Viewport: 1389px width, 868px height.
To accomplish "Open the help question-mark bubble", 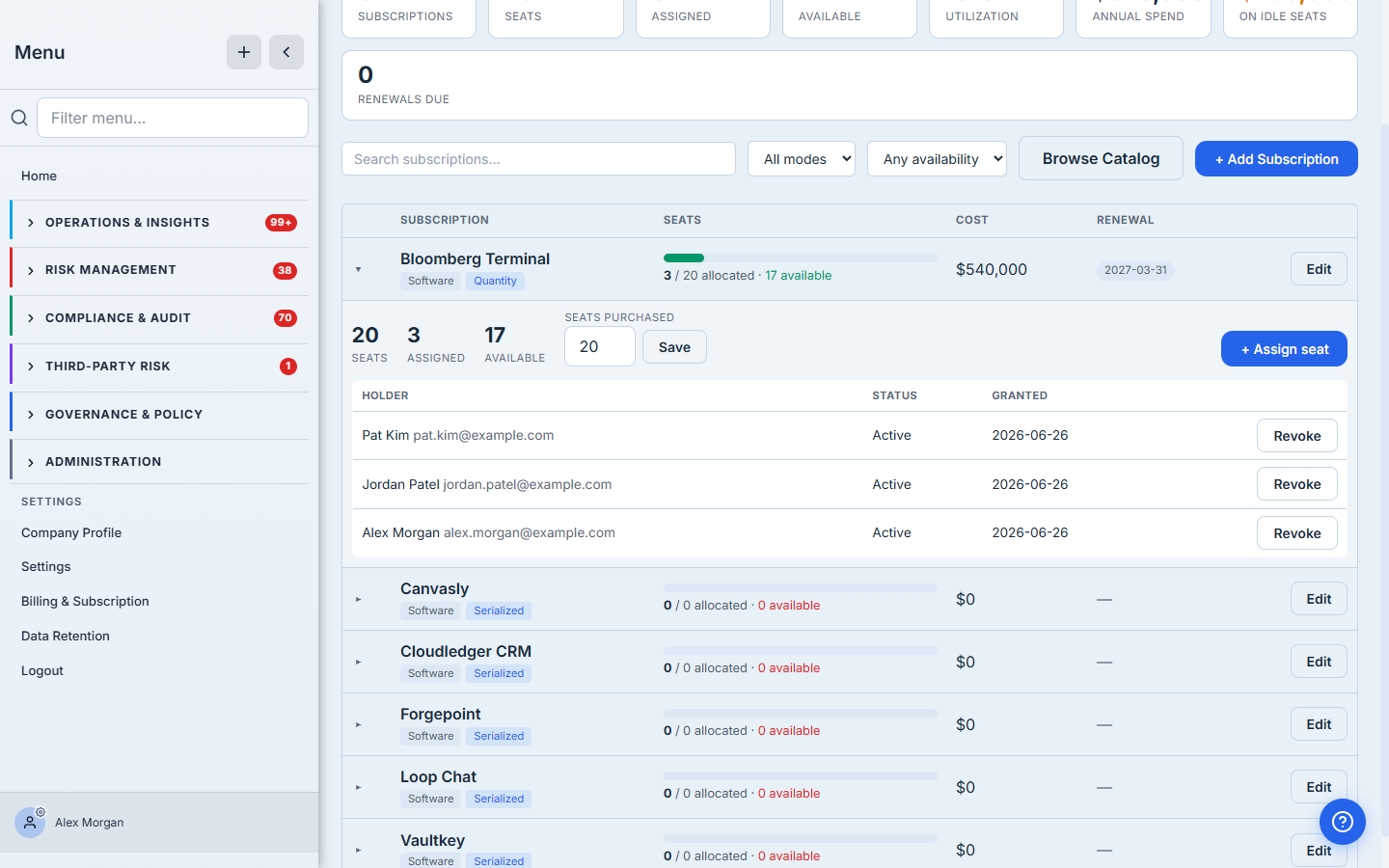I will click(x=1343, y=822).
